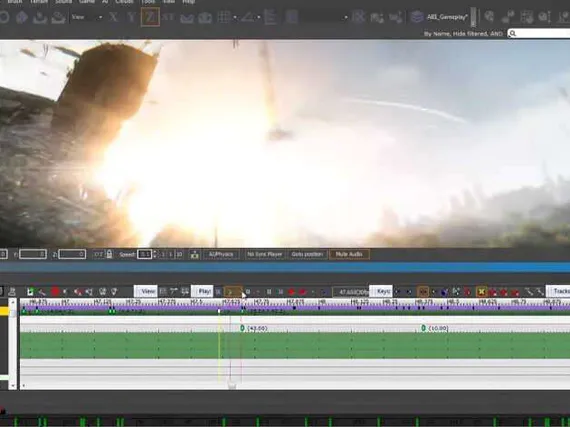Toggle the Mute Audio button
Screen dimensions: 570x427
coord(349,254)
